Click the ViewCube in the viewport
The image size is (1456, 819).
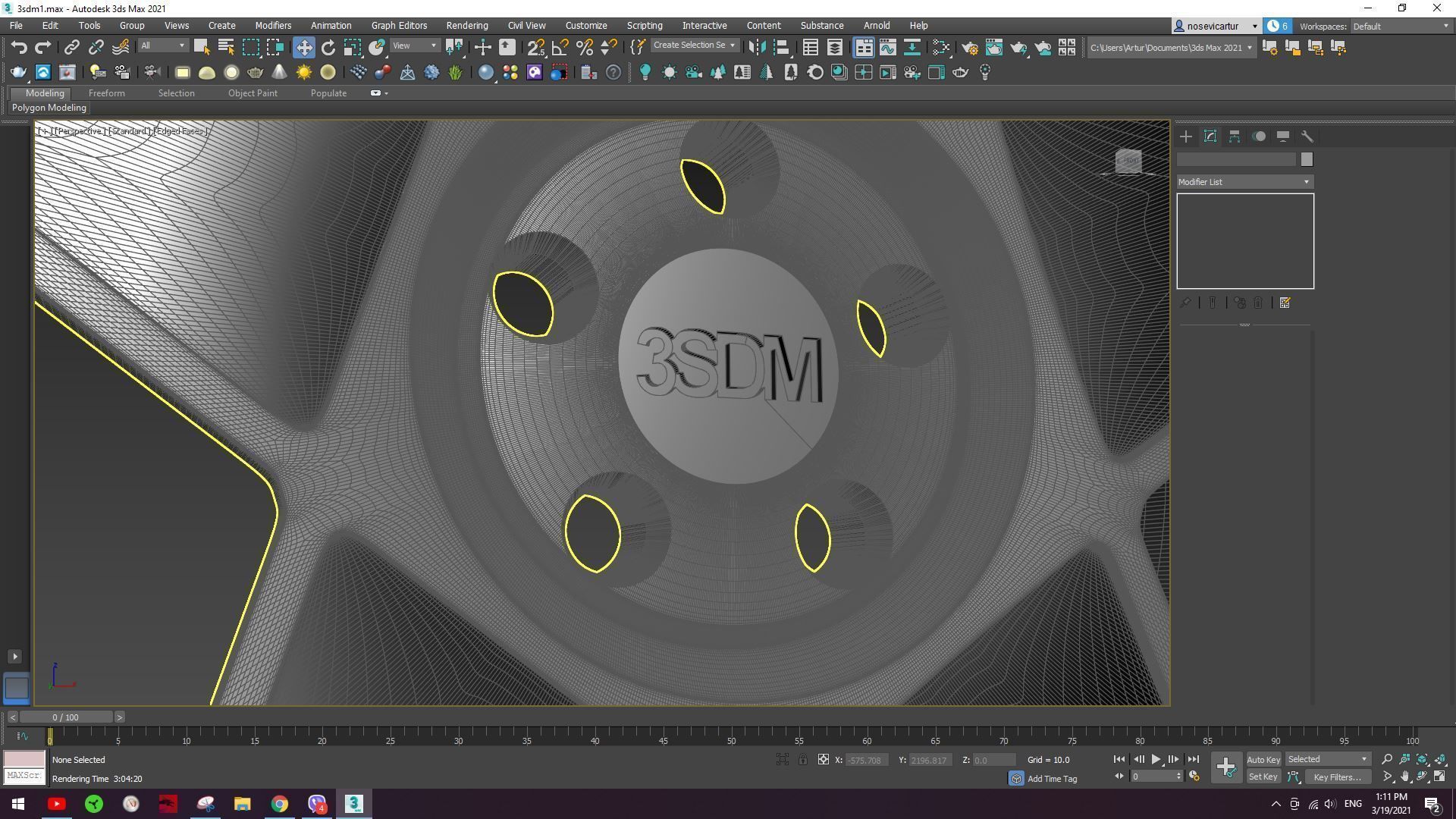pos(1128,161)
